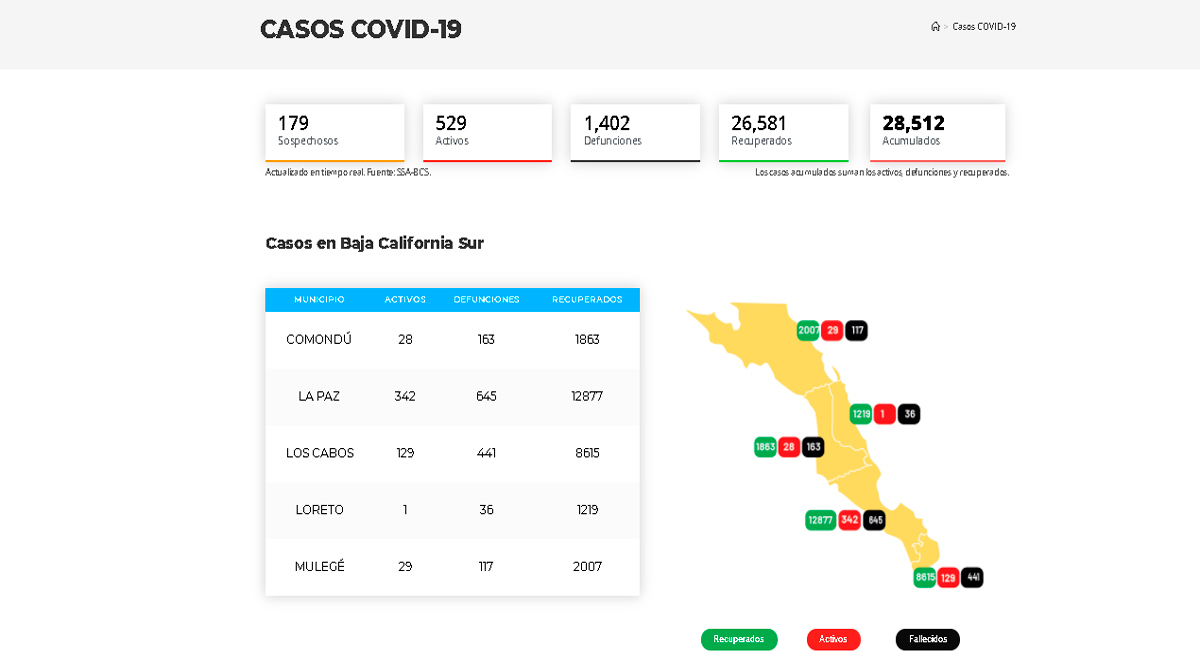
Task: Click the black 441 deaths badge on map
Action: [x=972, y=577]
